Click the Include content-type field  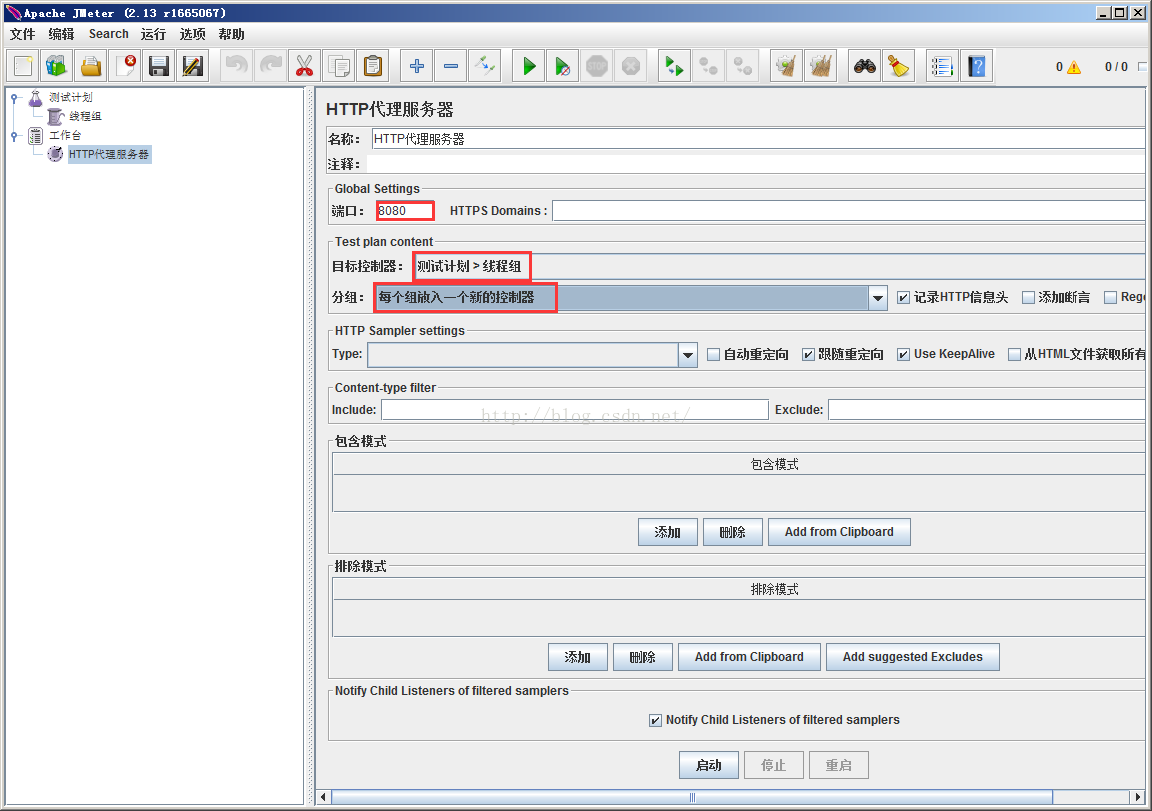pos(575,410)
